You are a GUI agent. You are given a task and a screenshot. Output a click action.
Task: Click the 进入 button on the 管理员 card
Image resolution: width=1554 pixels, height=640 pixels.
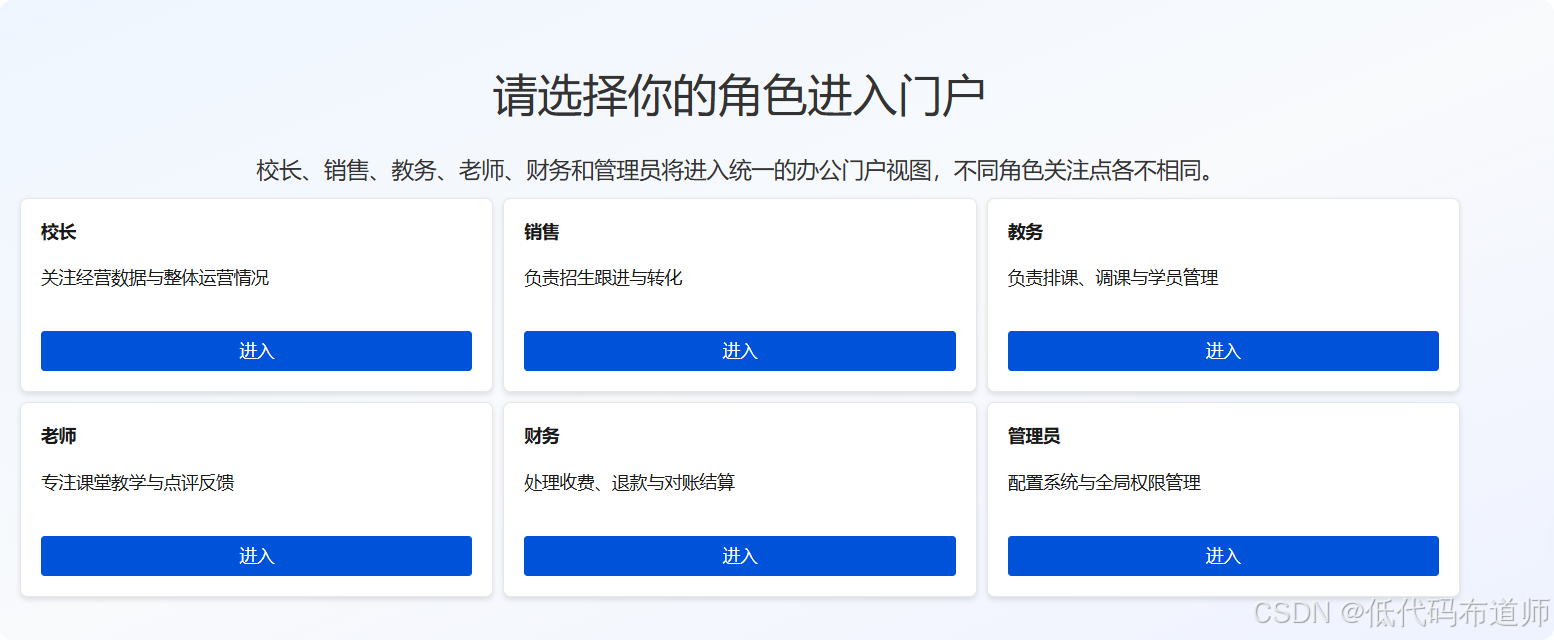[x=1222, y=556]
